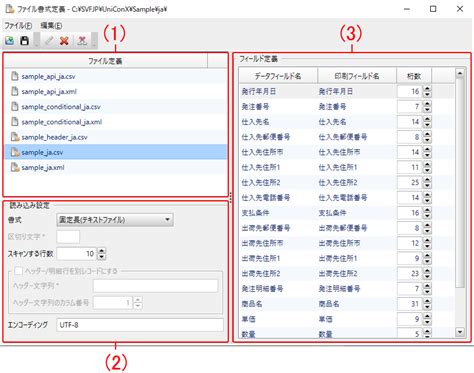
Task: Click the 発注明細番号 print field name cell
Action: pos(357,289)
